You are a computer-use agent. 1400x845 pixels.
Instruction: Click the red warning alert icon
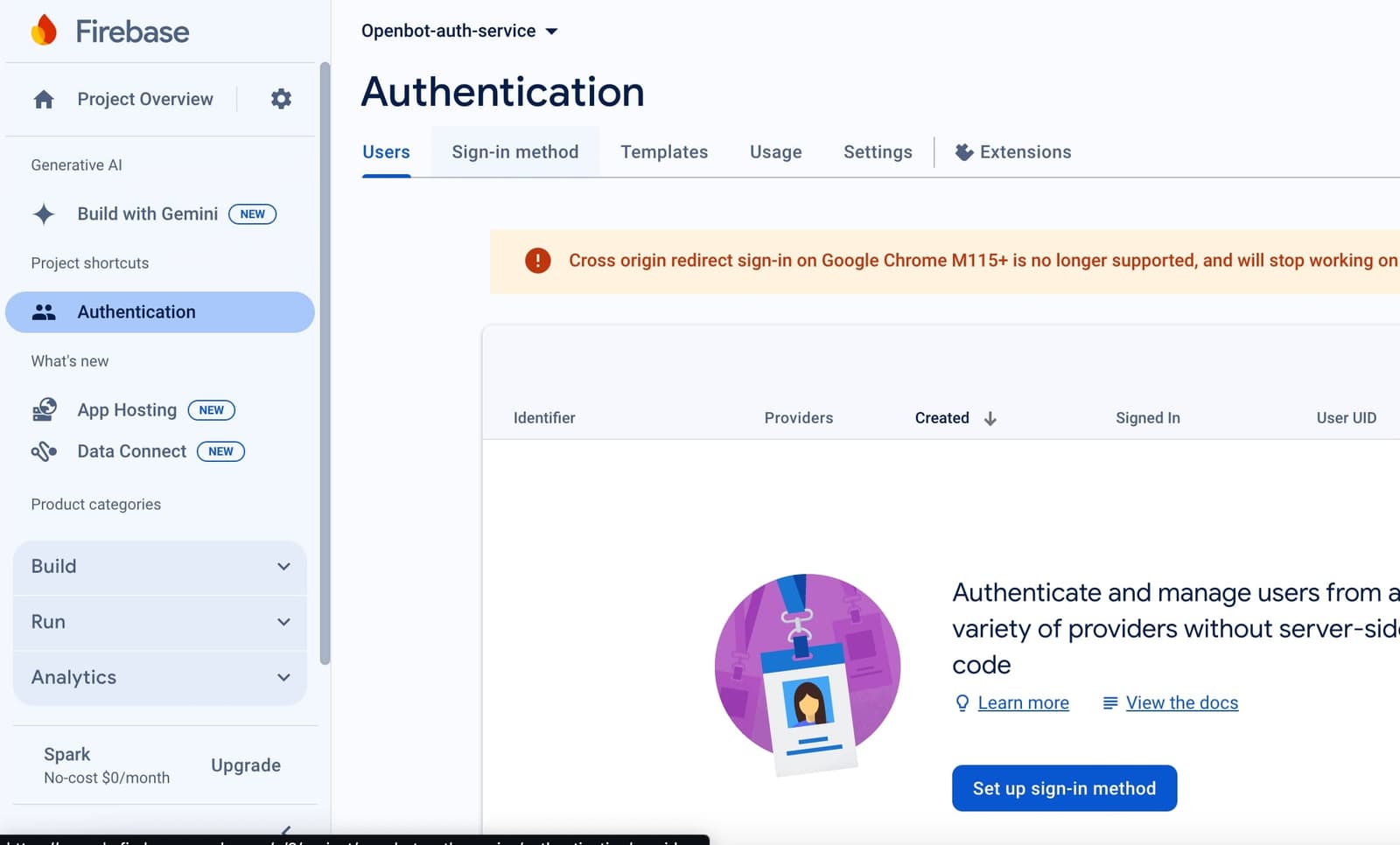(537, 261)
